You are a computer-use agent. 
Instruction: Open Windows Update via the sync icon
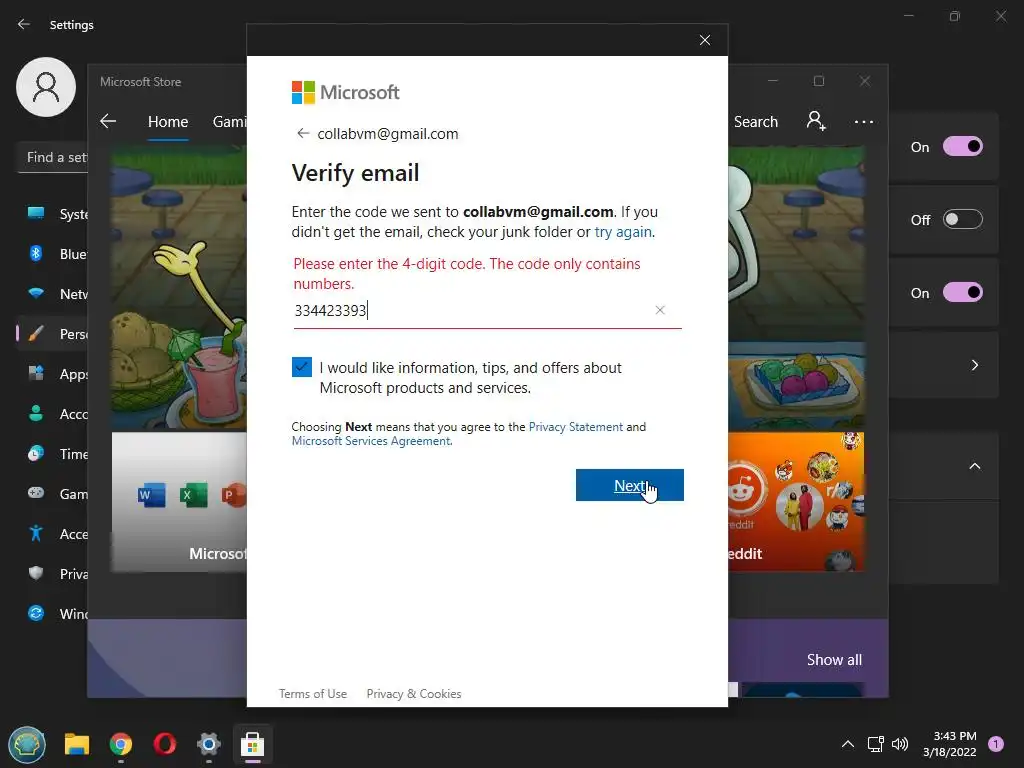tap(36, 613)
